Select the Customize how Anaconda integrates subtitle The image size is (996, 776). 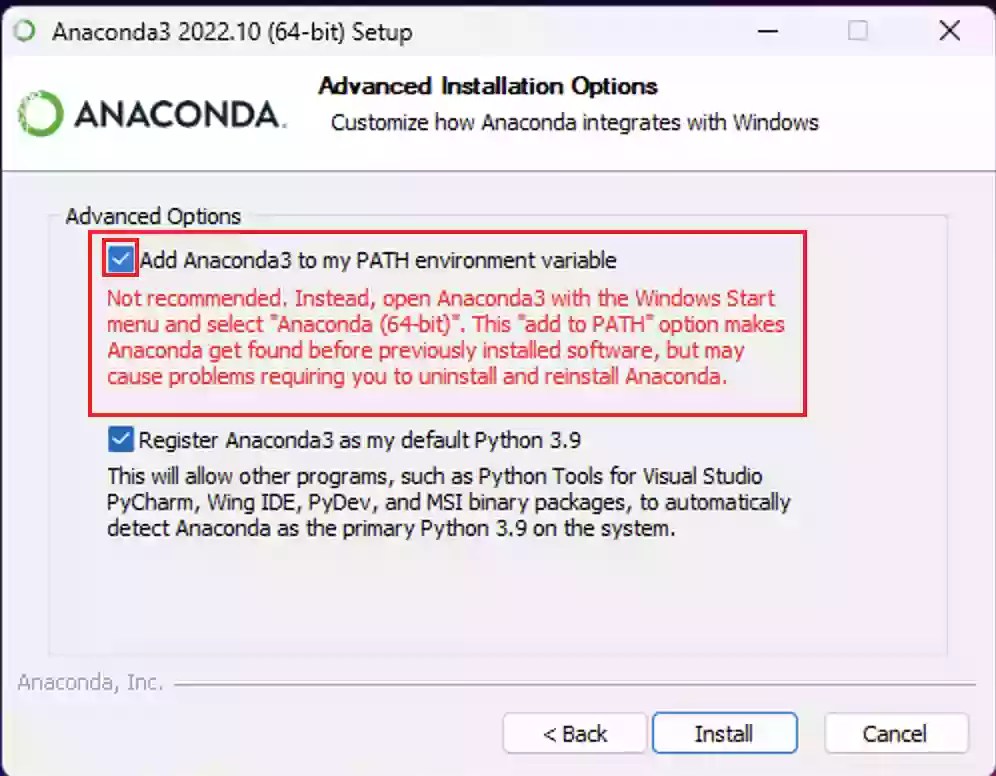point(573,122)
